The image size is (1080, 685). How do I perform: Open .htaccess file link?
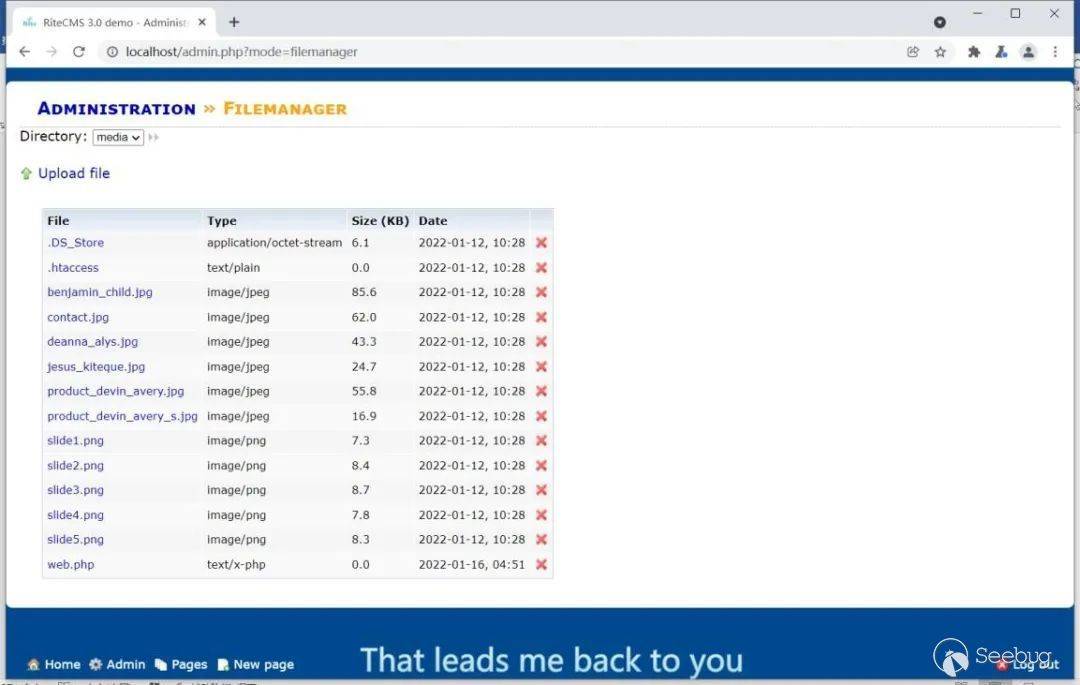pyautogui.click(x=73, y=267)
